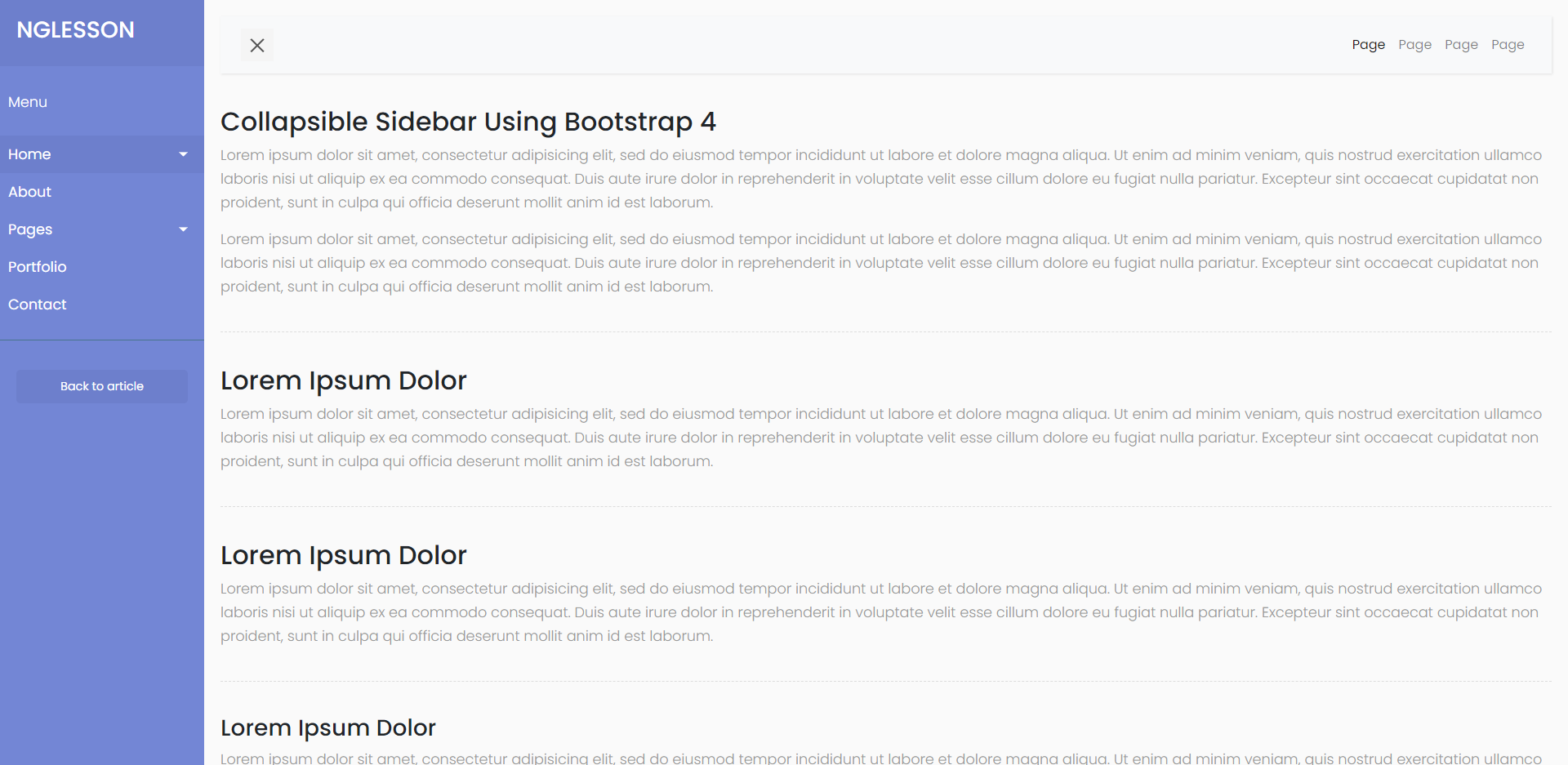Click the NGLESSON logo title
Screen dimensions: 1568x765
(76, 30)
